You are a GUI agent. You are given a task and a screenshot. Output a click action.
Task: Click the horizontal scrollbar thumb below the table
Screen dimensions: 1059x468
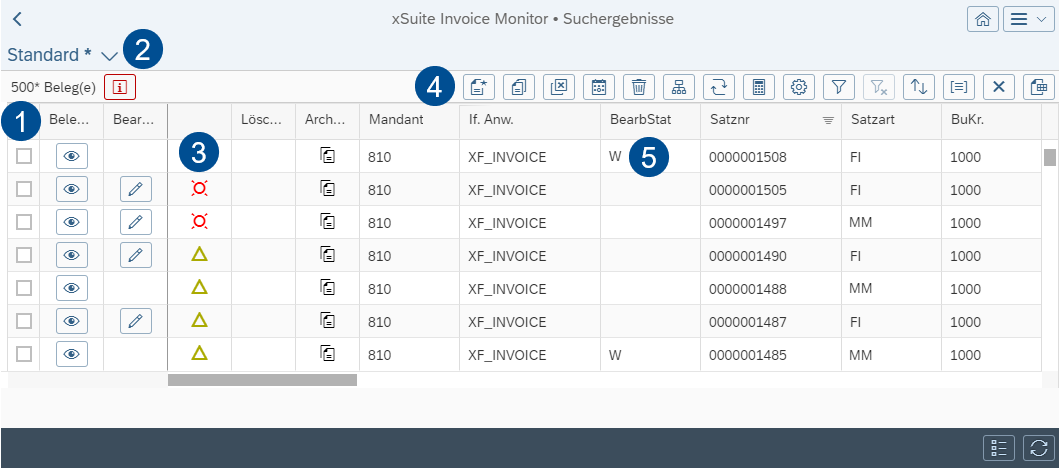pyautogui.click(x=262, y=380)
